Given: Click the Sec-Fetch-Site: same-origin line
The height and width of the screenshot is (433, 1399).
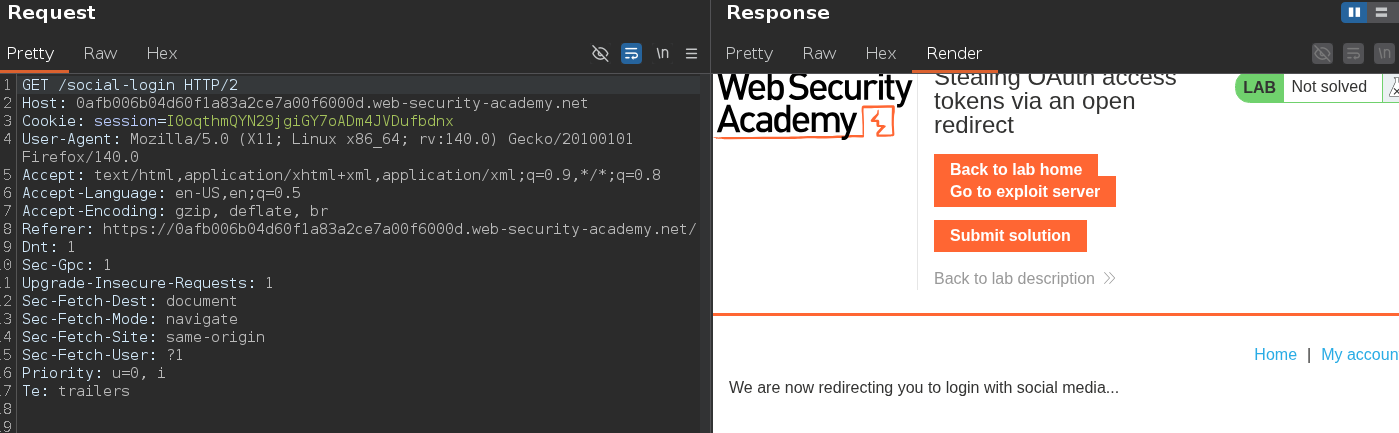Looking at the screenshot, I should tap(143, 337).
